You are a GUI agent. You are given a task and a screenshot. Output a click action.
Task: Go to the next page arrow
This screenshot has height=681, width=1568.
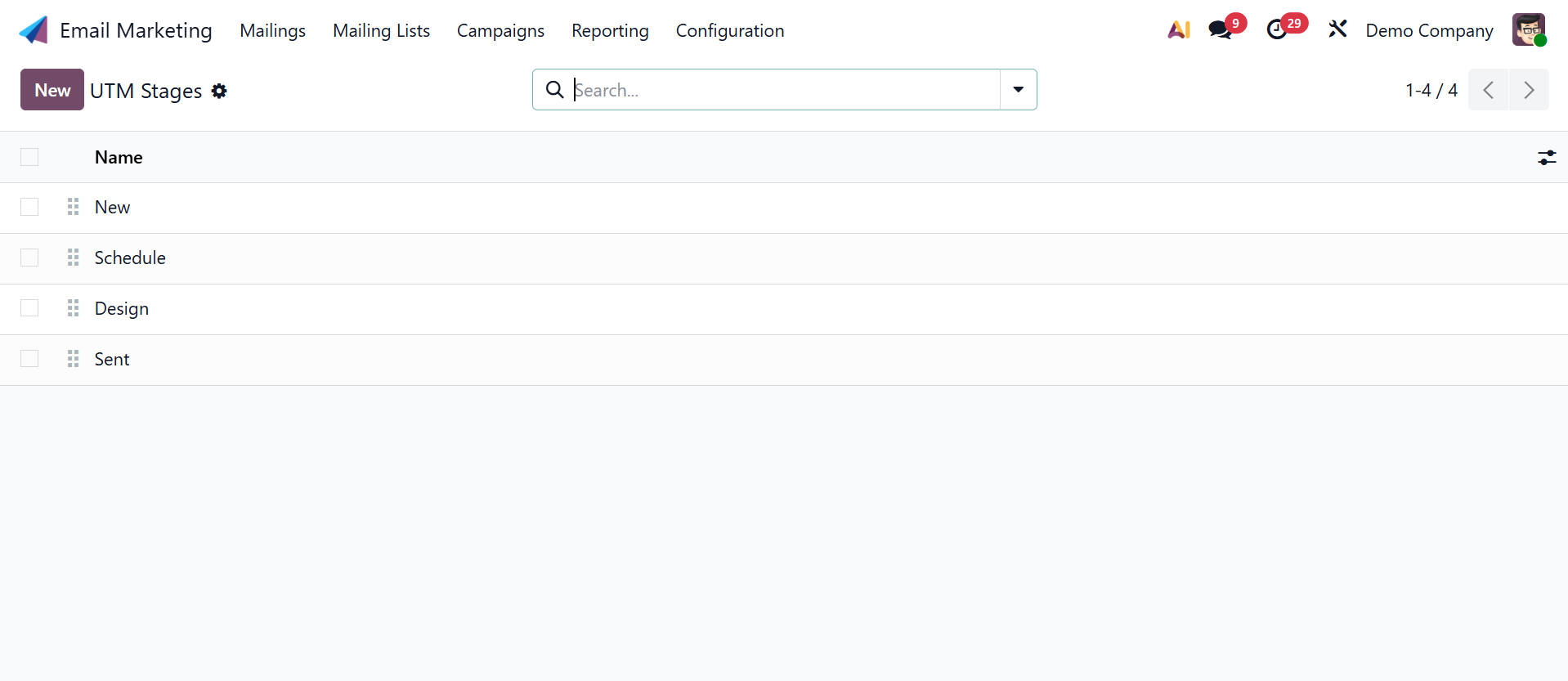1528,90
